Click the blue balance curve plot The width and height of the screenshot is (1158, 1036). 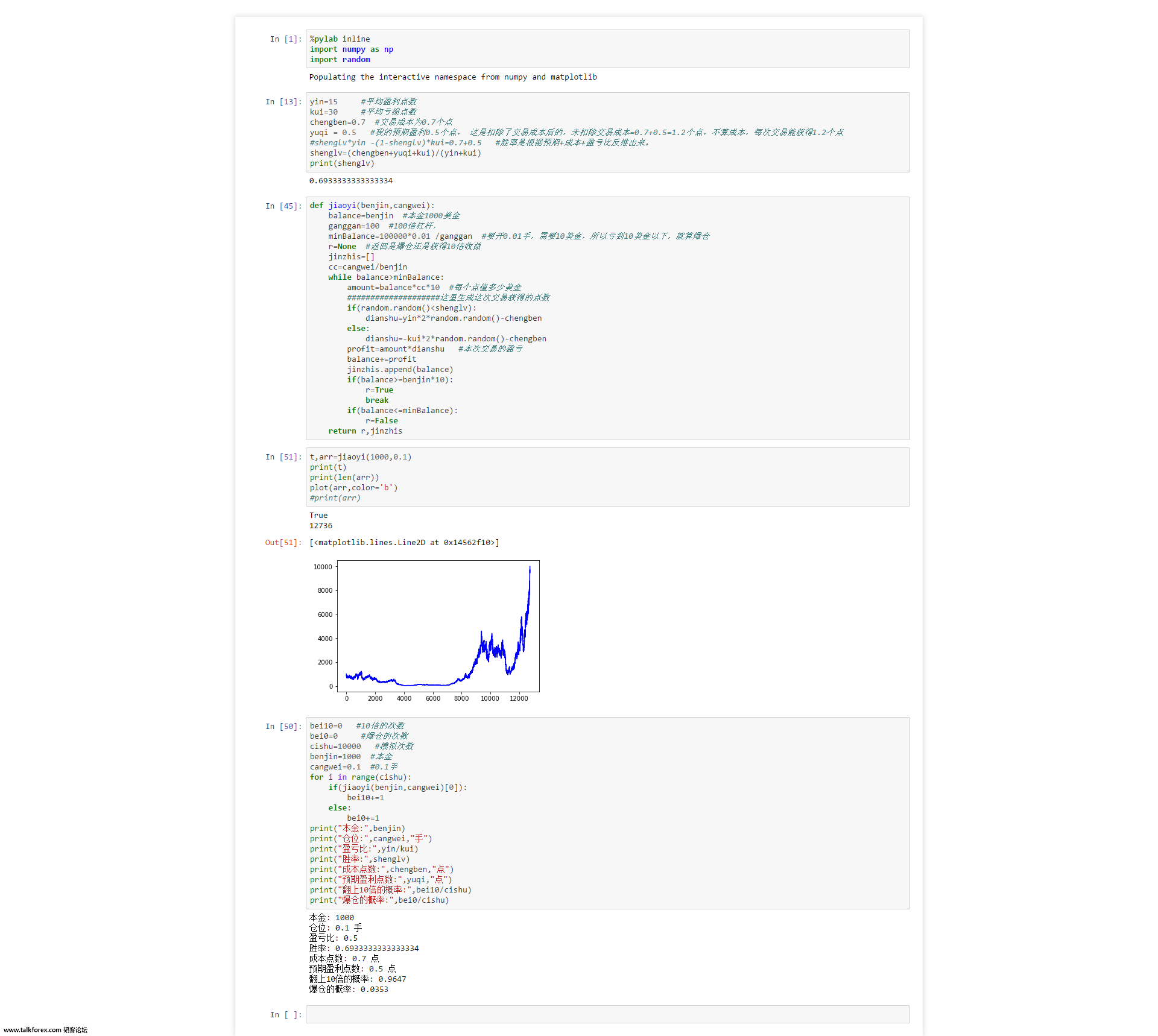[x=438, y=626]
